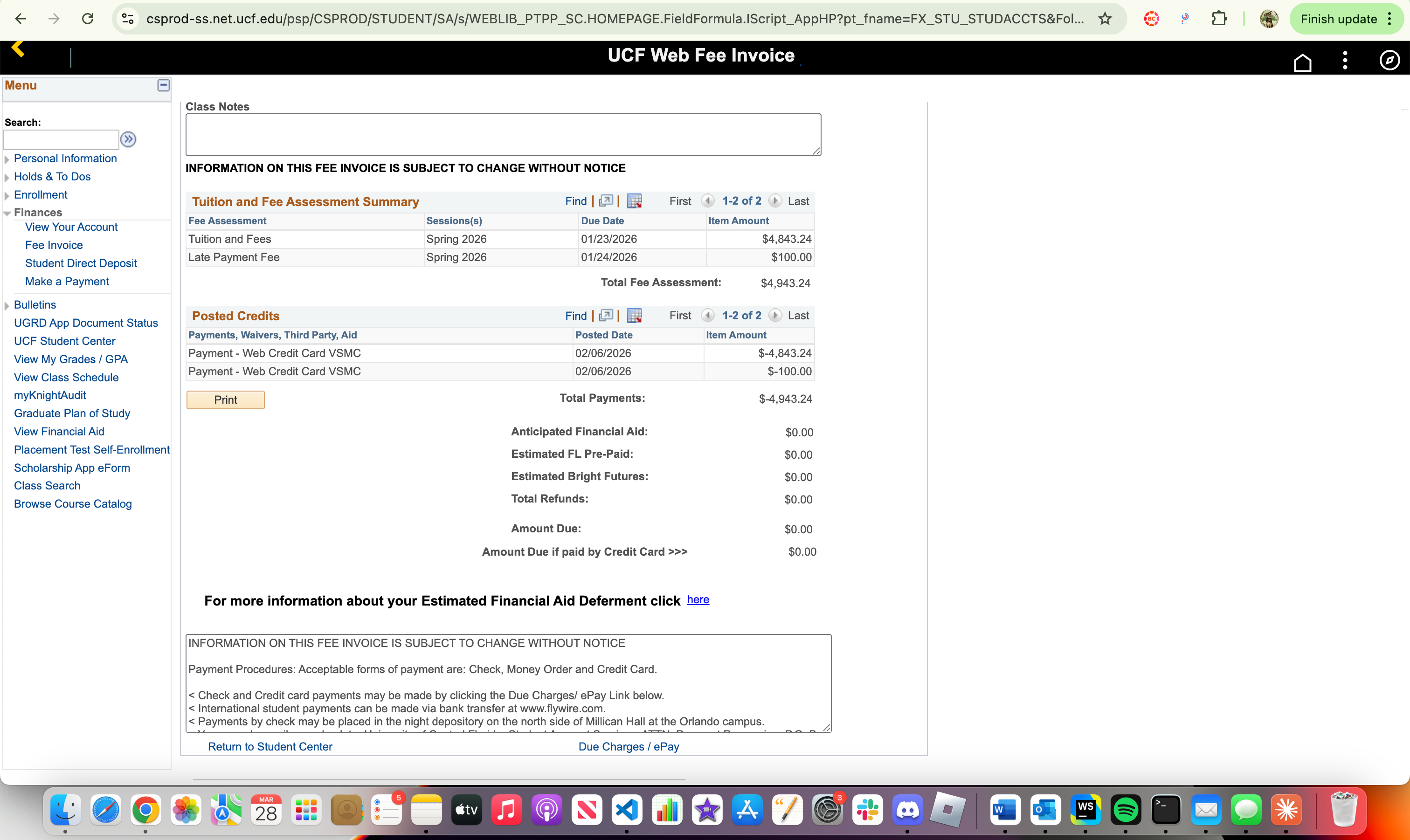Image resolution: width=1410 pixels, height=840 pixels.
Task: Download Tuition and Fee Summary to spreadsheet
Action: click(x=635, y=201)
